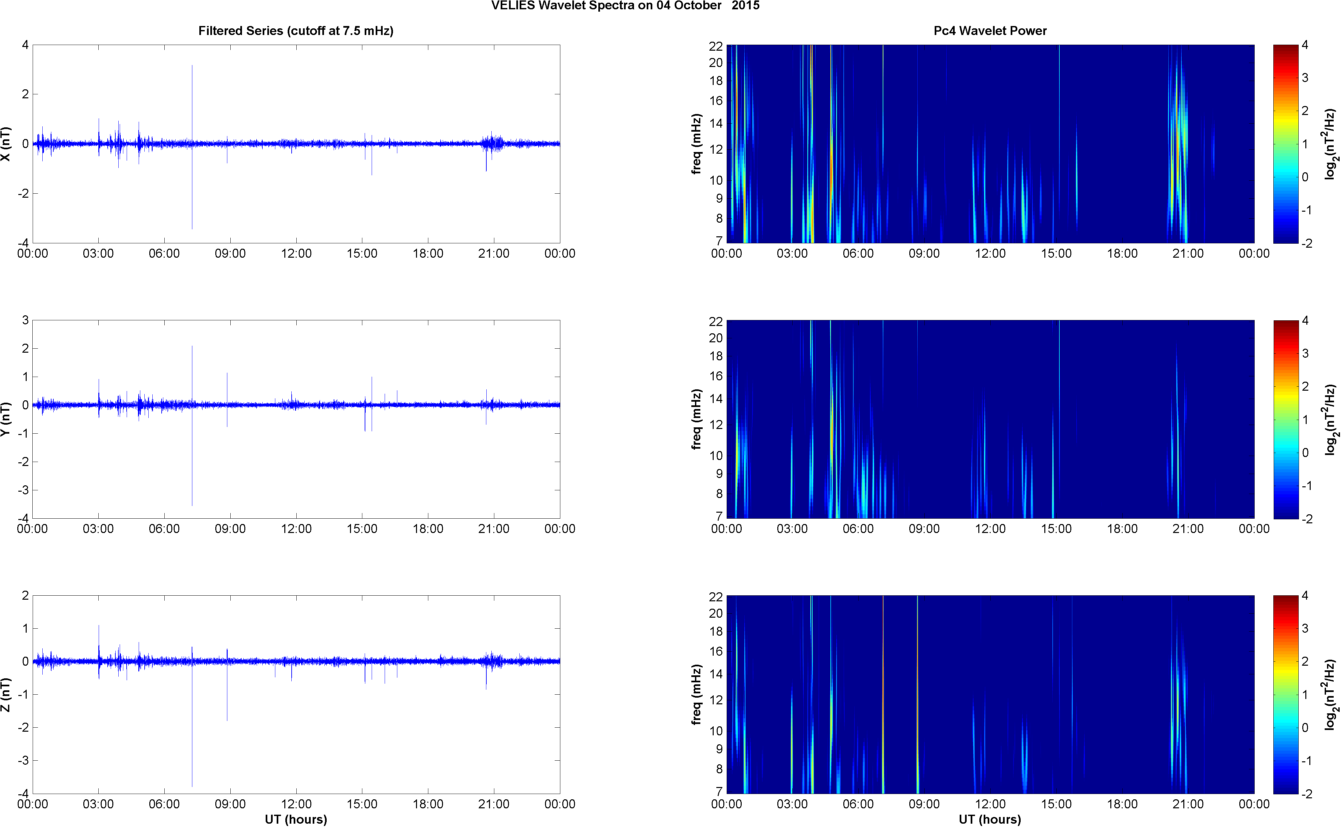This screenshot has width=1341, height=827.
Task: Click the log2(nT²/Hz) label beside top colorbar
Action: point(1331,144)
